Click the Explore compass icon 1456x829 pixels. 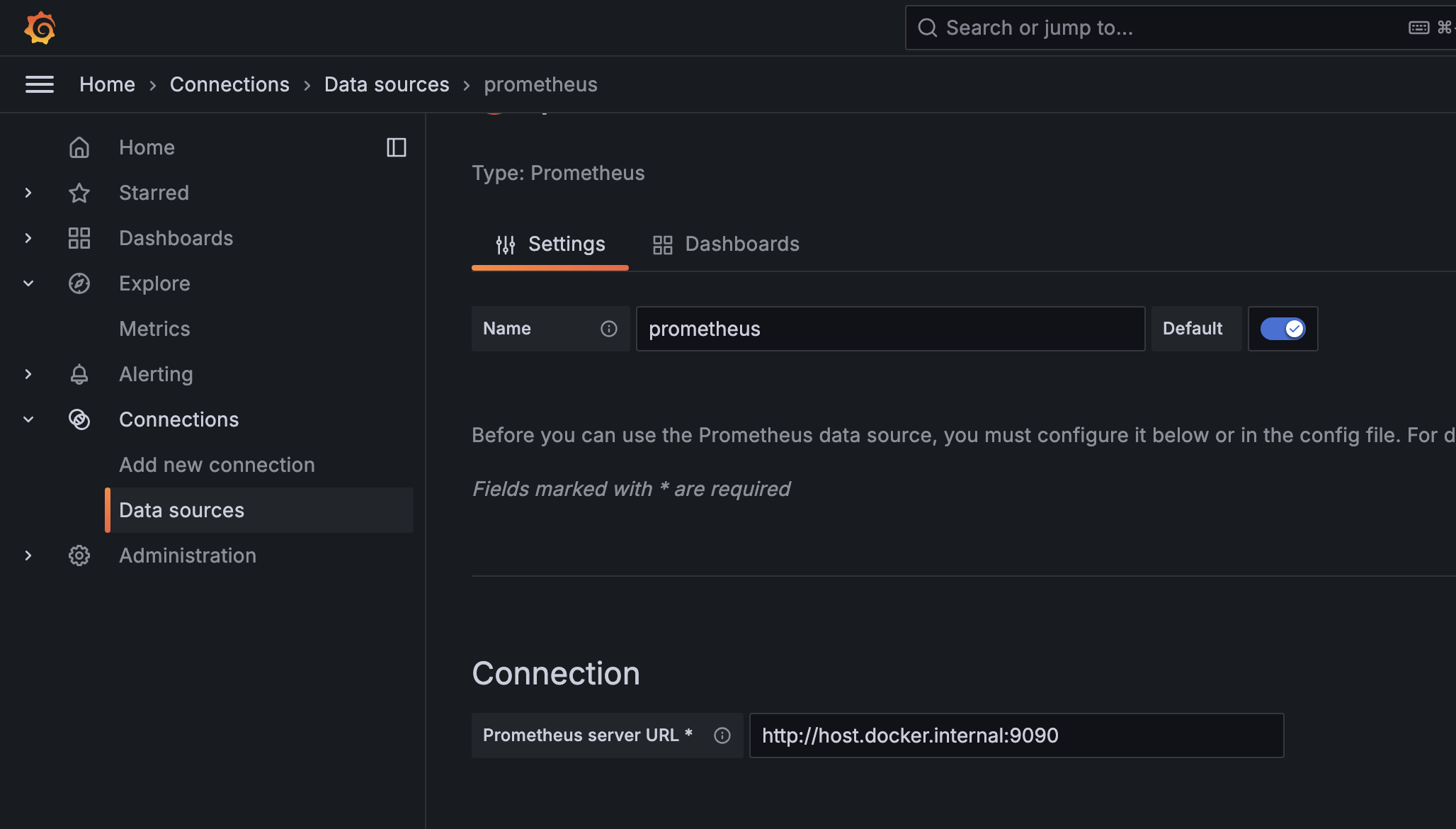[x=79, y=283]
